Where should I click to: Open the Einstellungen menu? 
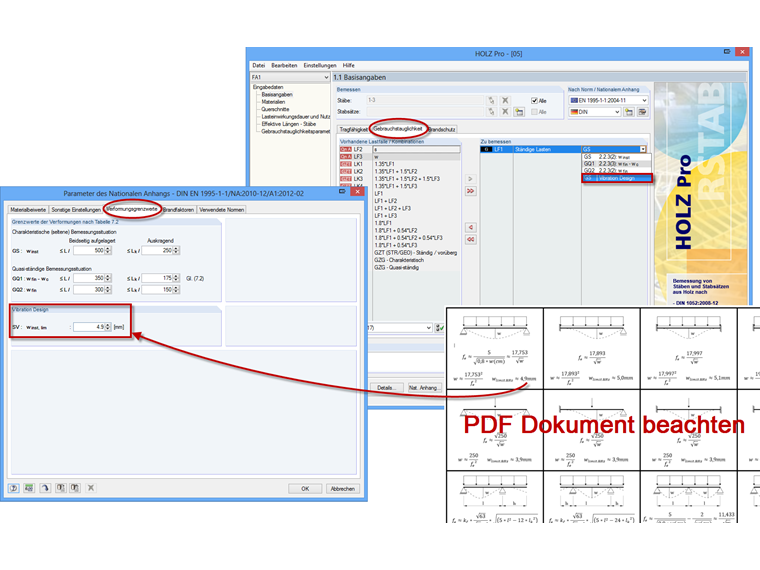pyautogui.click(x=320, y=65)
